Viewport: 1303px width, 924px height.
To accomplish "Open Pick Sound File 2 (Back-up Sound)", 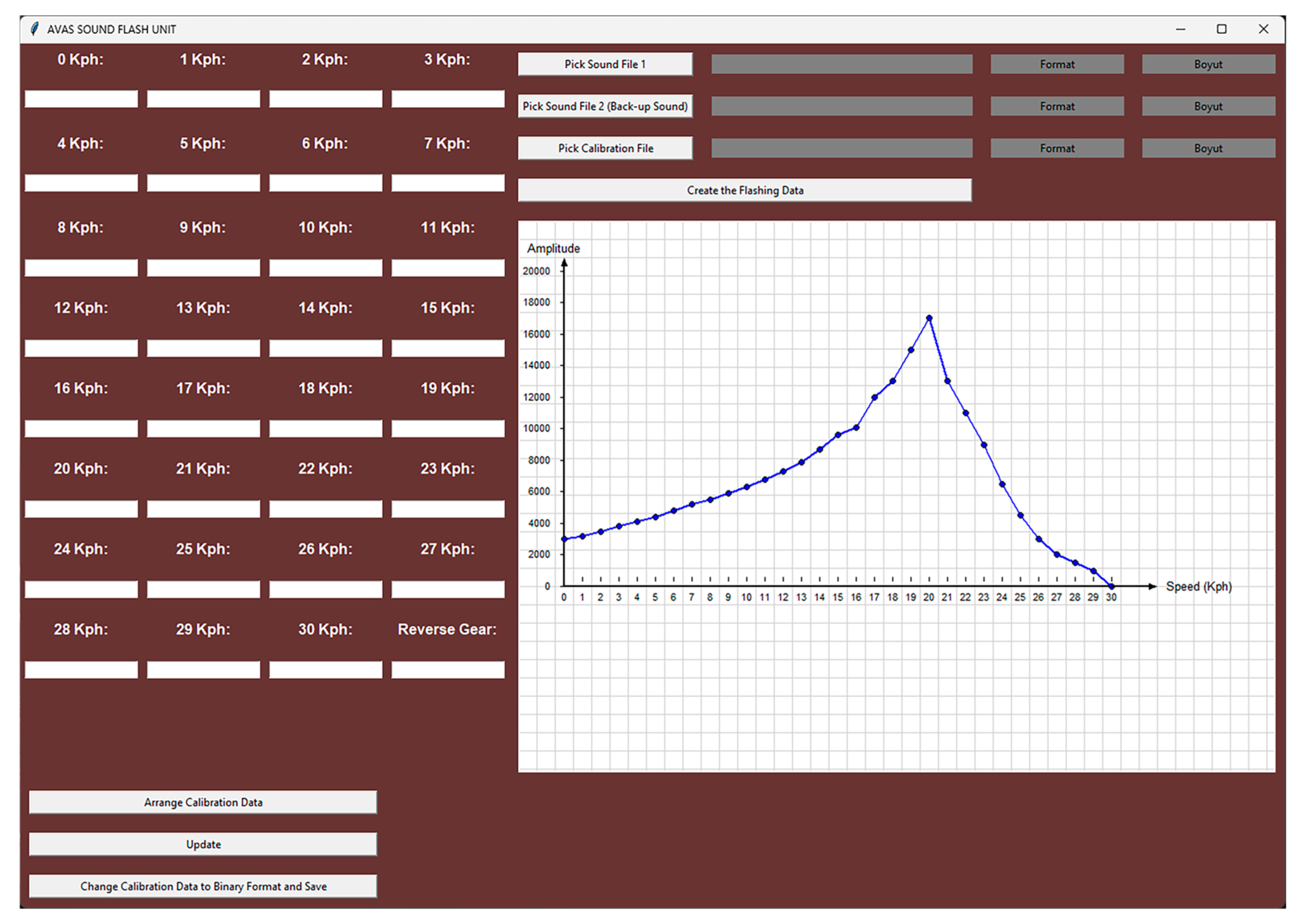I will [605, 106].
